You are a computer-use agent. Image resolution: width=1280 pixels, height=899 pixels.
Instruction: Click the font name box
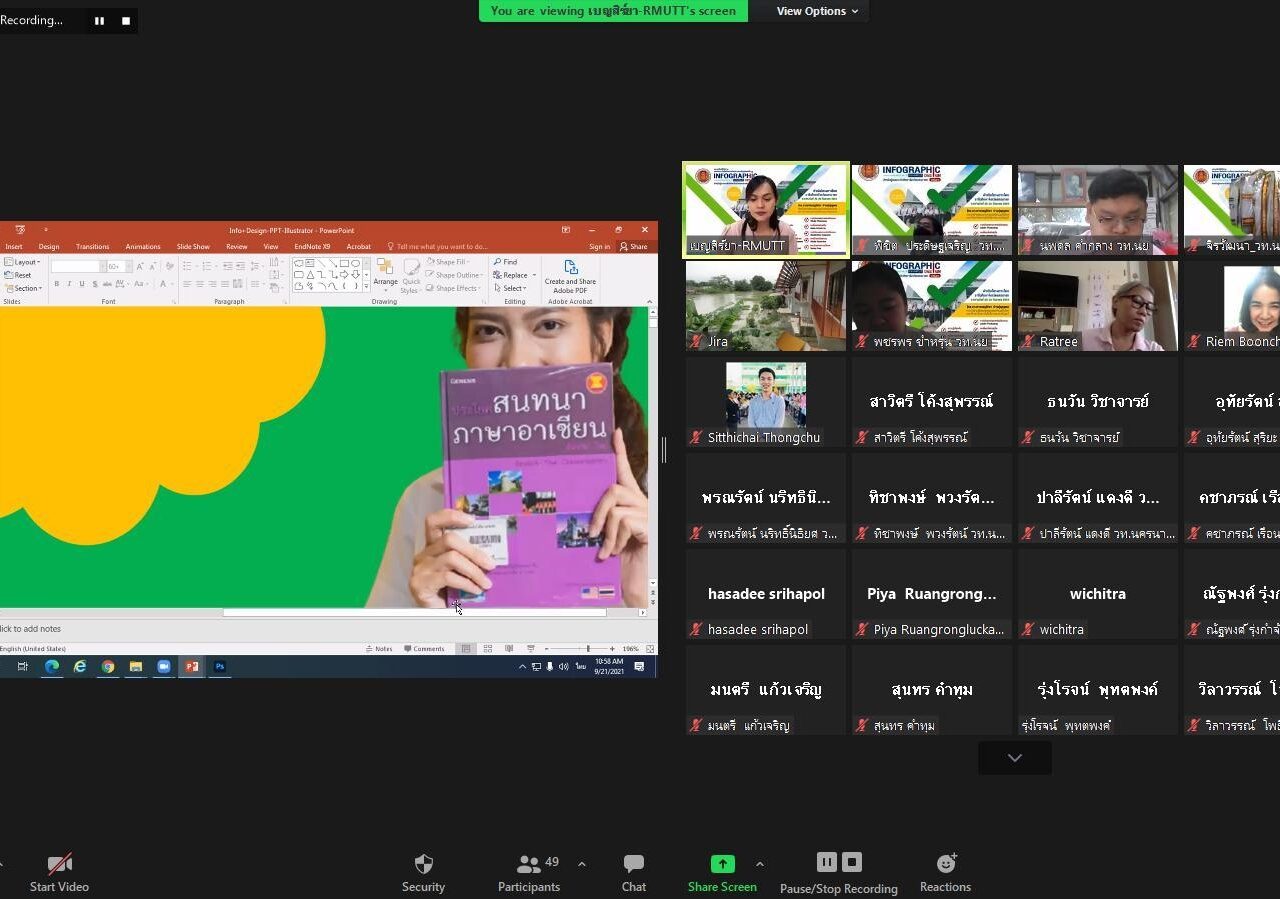78,266
